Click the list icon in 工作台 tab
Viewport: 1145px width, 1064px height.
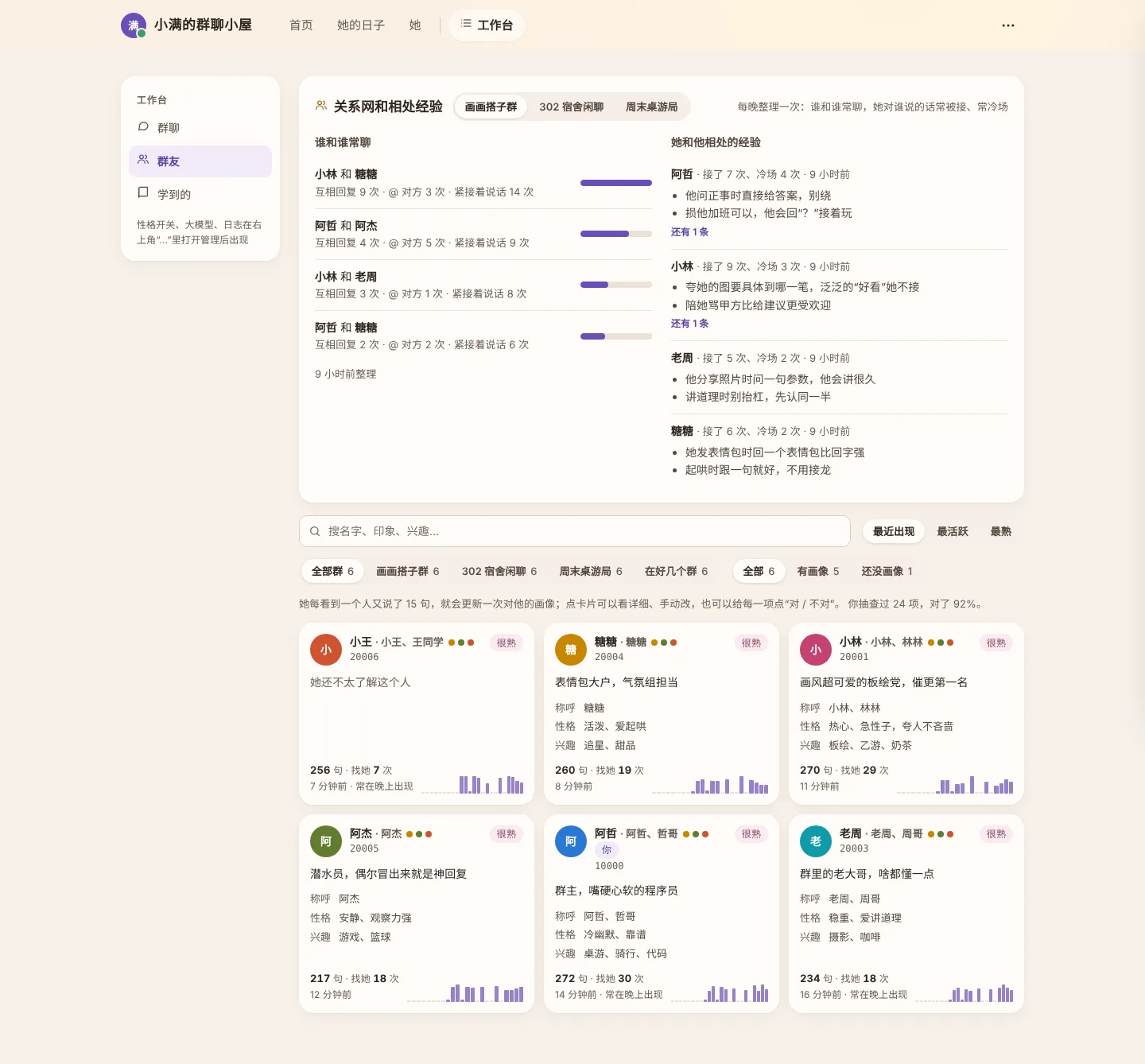[x=466, y=24]
